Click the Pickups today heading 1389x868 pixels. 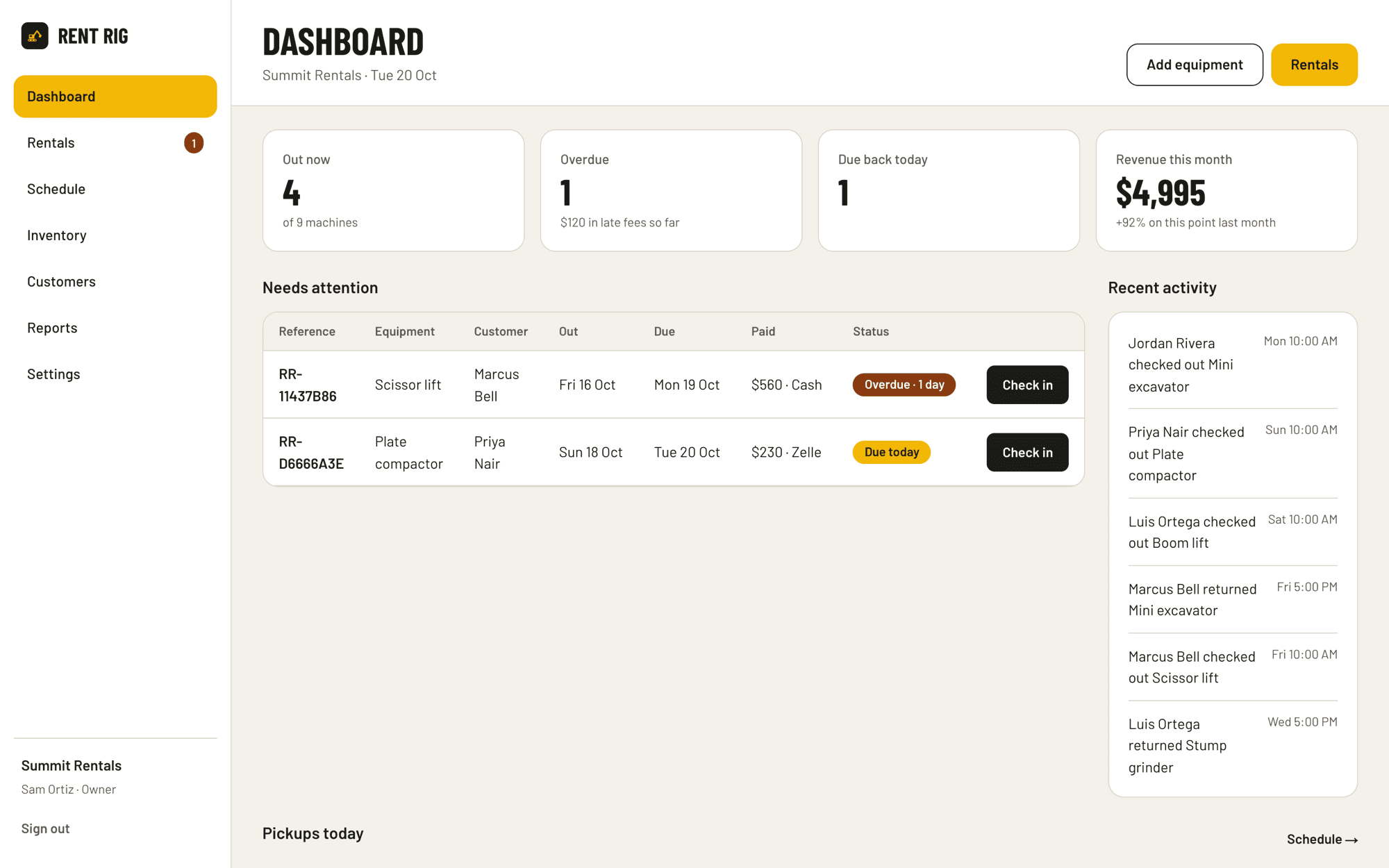point(313,833)
